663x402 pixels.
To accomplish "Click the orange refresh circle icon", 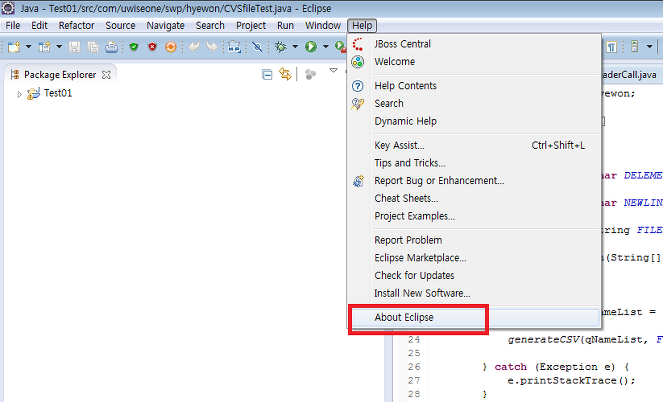I will pos(171,46).
